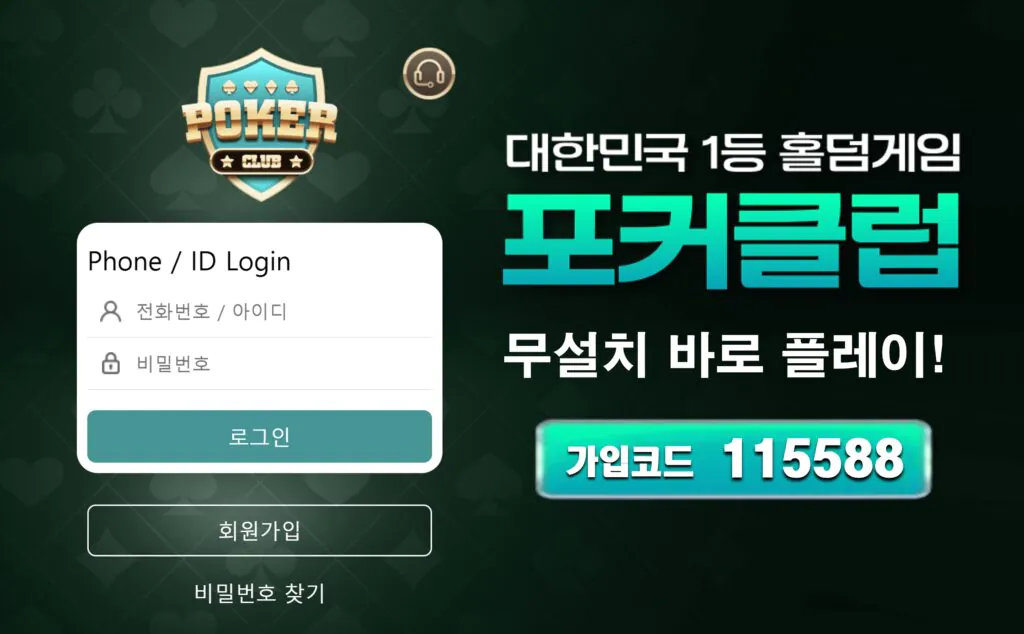The image size is (1024, 634).
Task: Click the Poker Club shield logo
Action: (261, 124)
